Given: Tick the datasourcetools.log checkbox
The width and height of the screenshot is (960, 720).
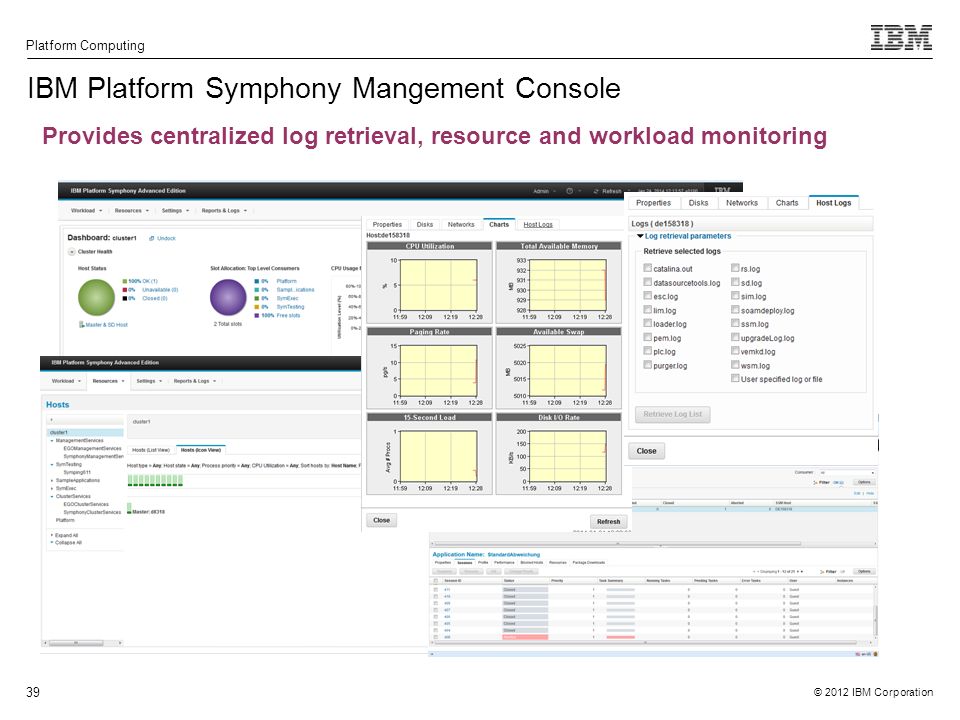Looking at the screenshot, I should 647,282.
